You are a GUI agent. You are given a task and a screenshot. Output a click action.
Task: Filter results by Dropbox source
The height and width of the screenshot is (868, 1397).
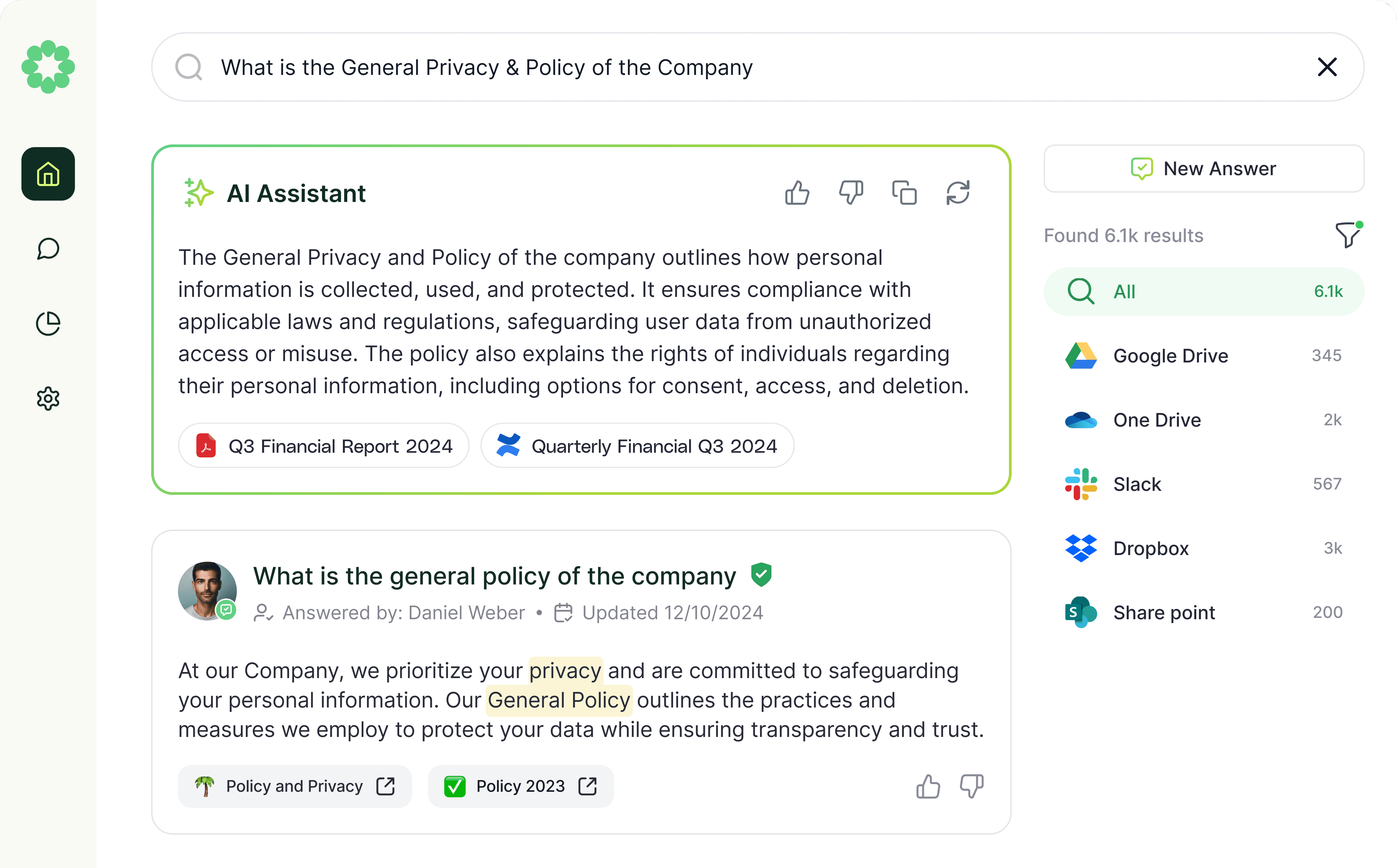click(1204, 548)
